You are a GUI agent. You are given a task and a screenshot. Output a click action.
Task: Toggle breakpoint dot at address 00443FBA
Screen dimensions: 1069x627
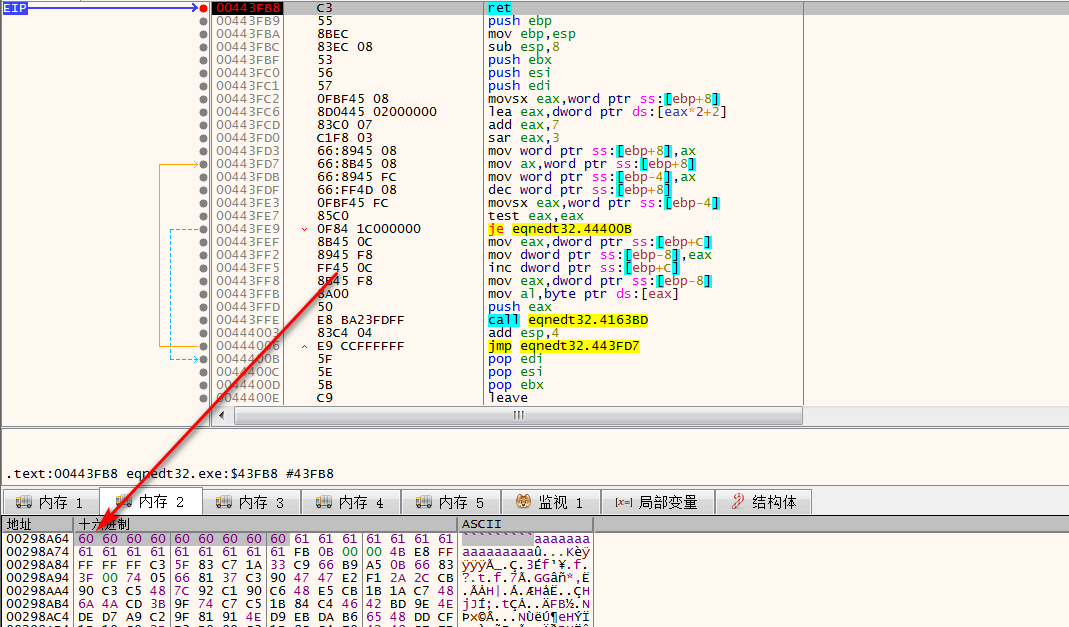click(203, 34)
